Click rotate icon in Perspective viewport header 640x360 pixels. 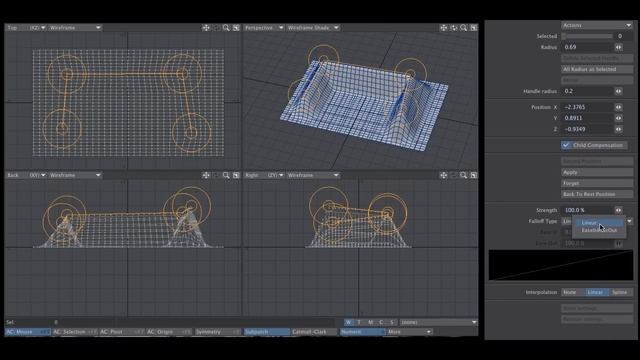[x=454, y=28]
